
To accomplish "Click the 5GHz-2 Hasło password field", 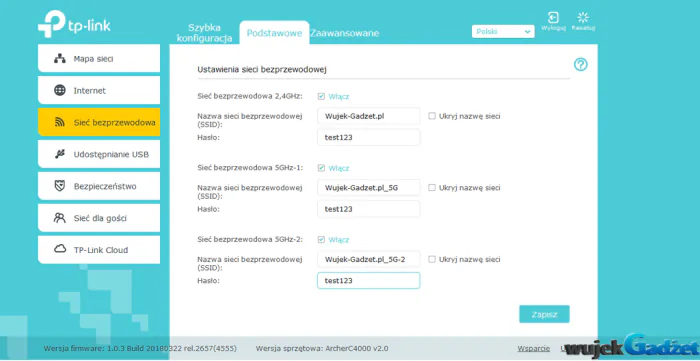I will [x=368, y=281].
